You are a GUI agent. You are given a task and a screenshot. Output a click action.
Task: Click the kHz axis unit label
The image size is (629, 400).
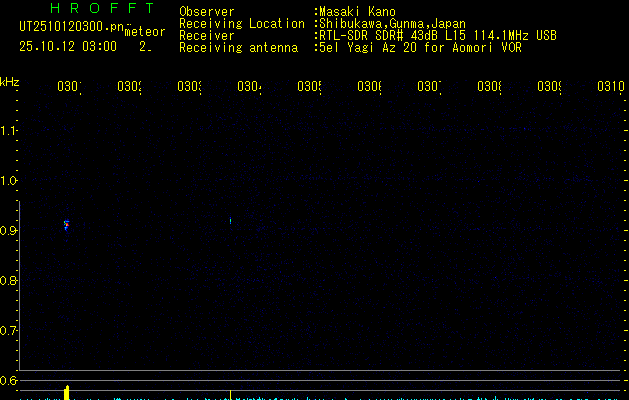tap(10, 82)
